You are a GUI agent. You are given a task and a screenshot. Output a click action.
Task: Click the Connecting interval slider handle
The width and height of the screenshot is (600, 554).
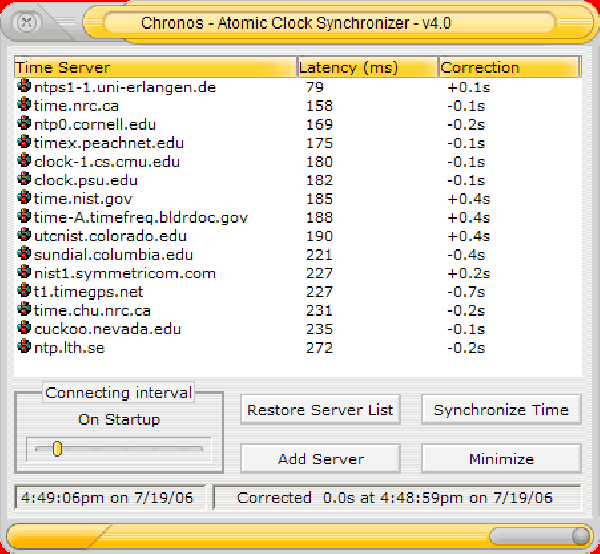pos(57,449)
